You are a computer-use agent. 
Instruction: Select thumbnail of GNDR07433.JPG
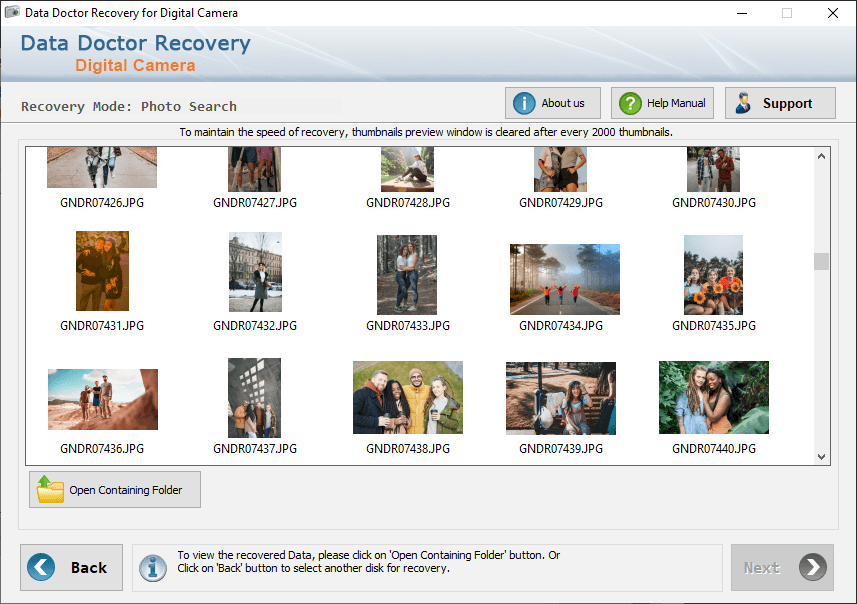pos(407,275)
